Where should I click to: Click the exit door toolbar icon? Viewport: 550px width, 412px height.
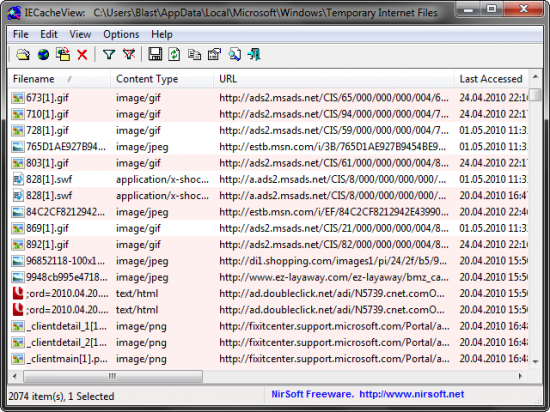(x=254, y=55)
